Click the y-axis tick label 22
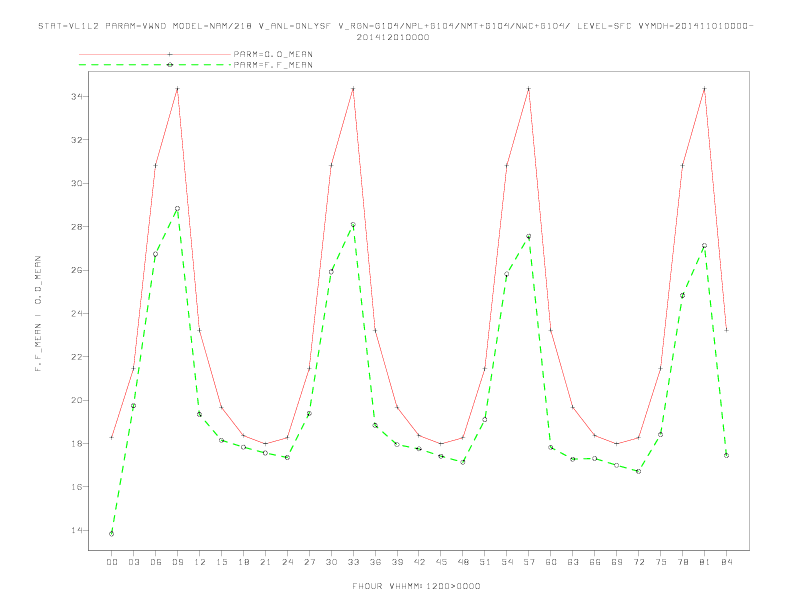Viewport: 792px width, 612px height. 77,356
